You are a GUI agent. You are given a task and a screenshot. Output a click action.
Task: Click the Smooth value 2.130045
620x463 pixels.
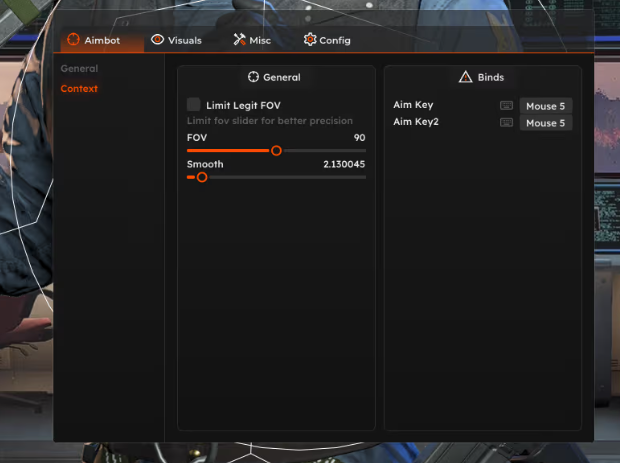coord(344,164)
